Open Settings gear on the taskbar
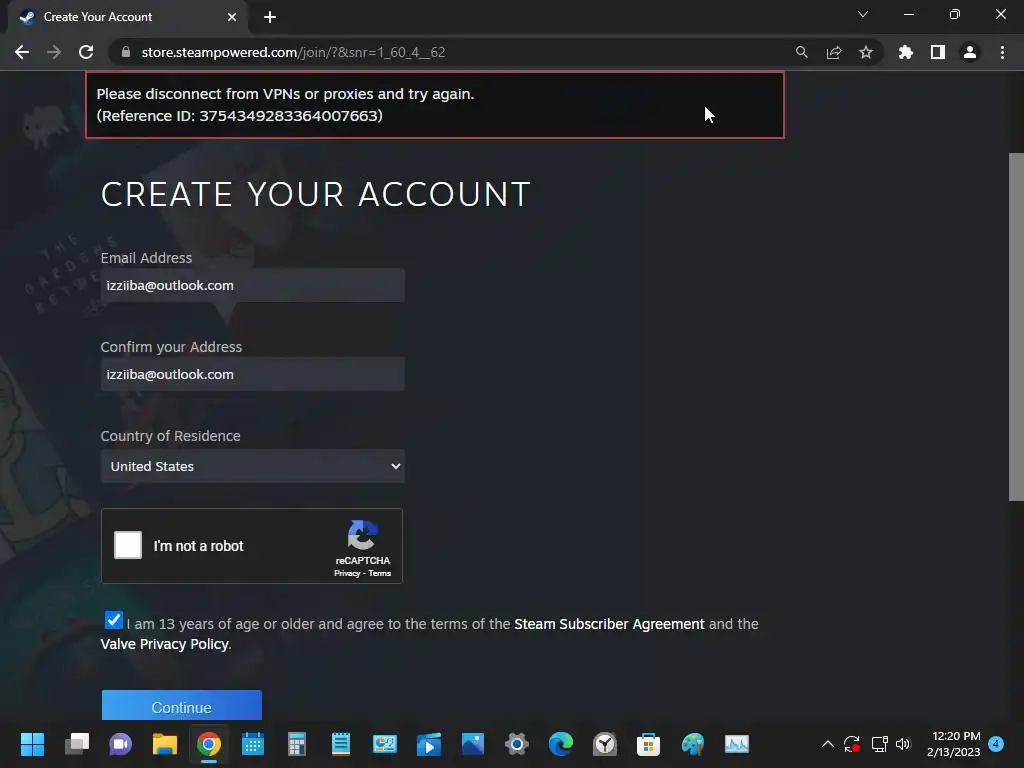Image resolution: width=1024 pixels, height=768 pixels. 517,744
